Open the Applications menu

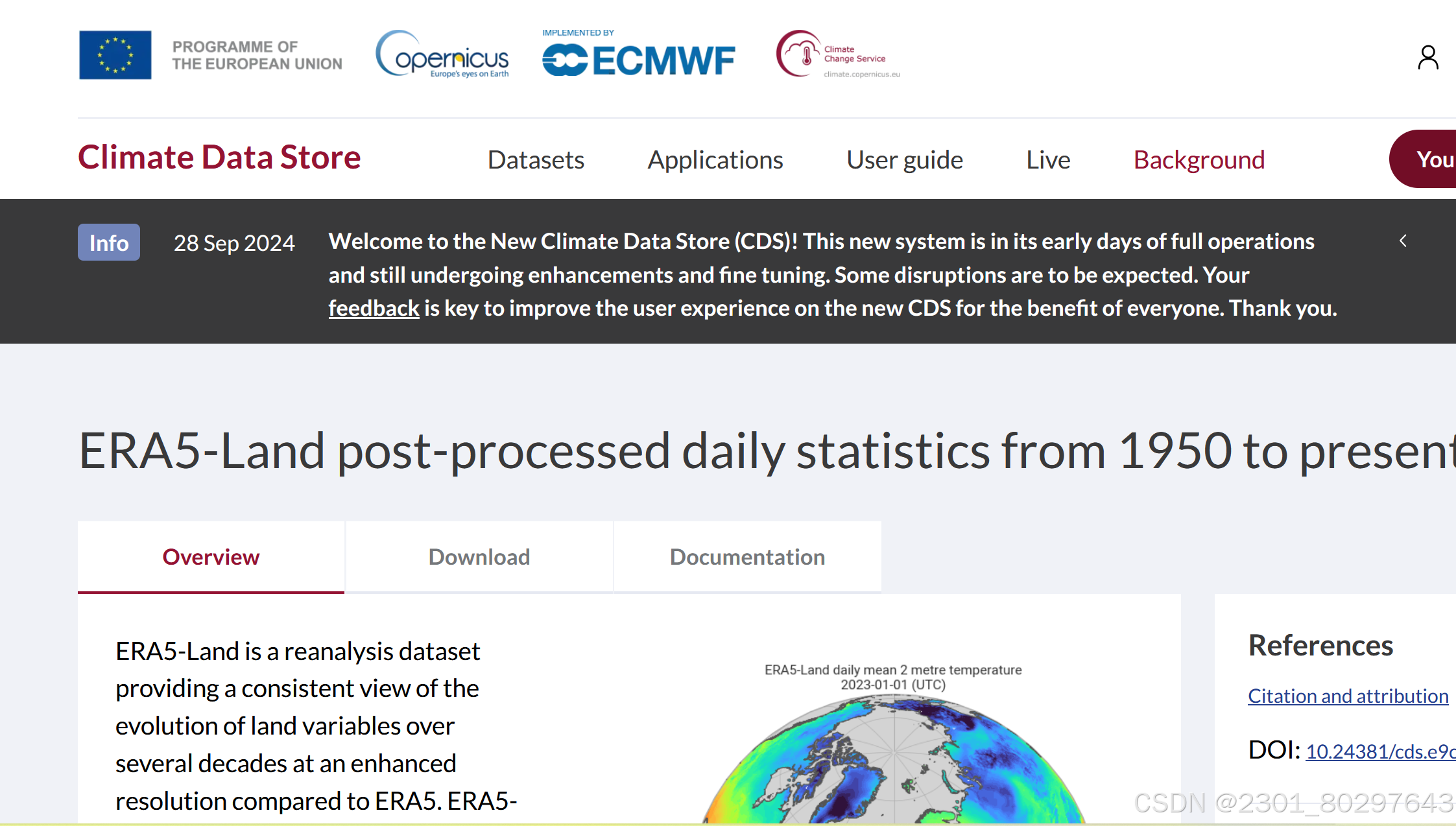pyautogui.click(x=715, y=159)
